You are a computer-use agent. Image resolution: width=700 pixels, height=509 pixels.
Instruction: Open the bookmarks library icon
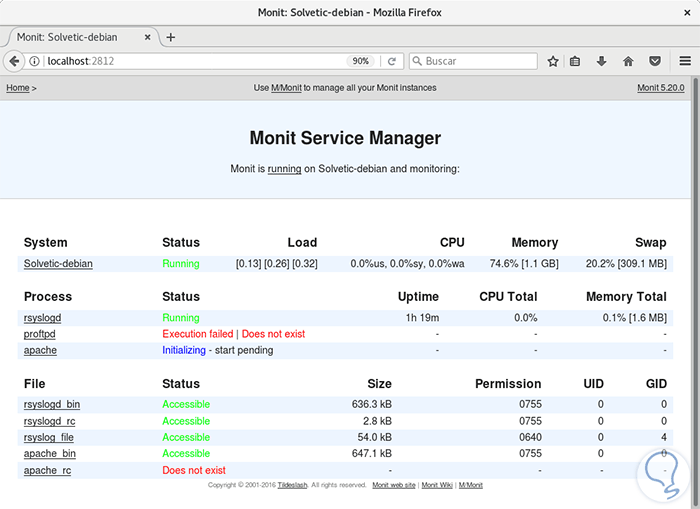576,61
